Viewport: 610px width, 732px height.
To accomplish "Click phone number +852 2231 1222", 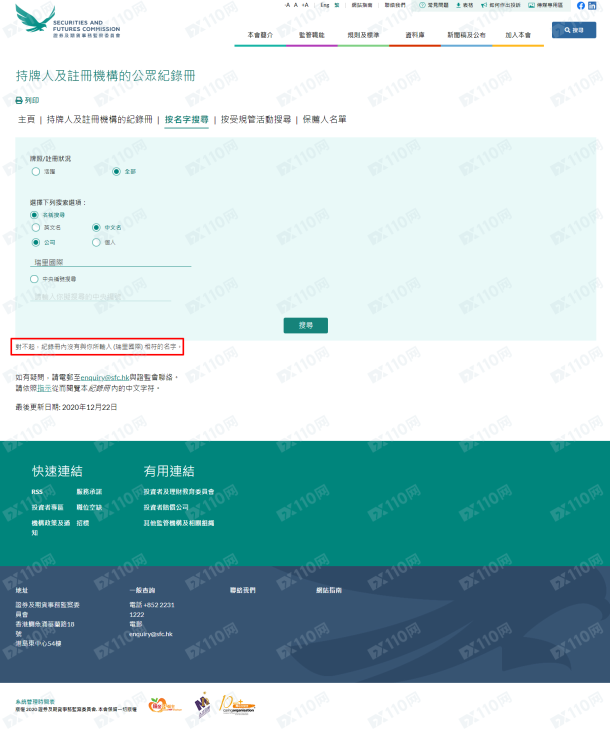I will 152,610.
